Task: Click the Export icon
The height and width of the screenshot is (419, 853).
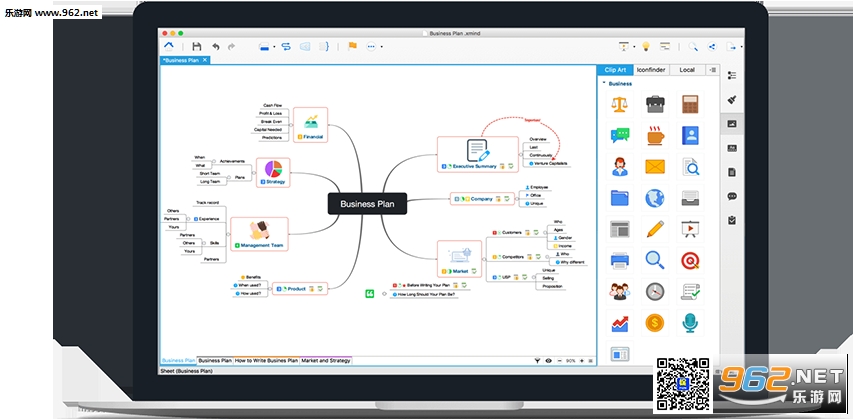Action: tap(732, 47)
